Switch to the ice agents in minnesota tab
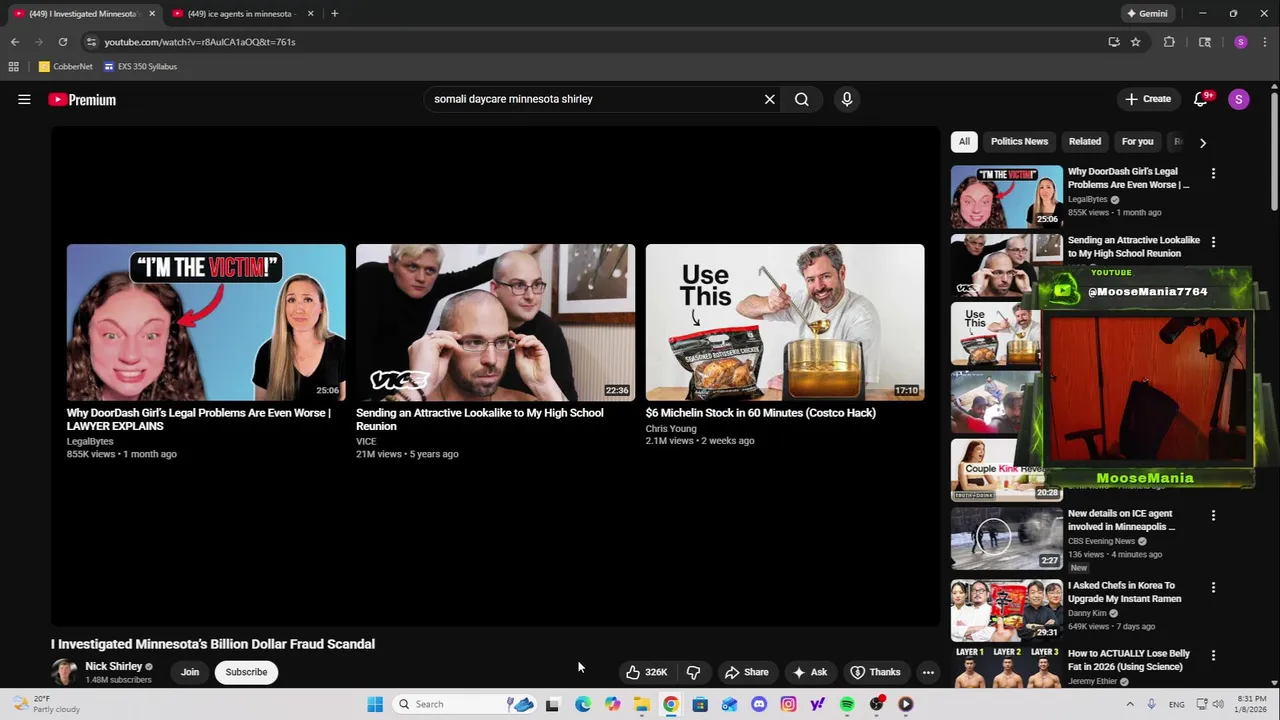1280x720 pixels. 240,14
